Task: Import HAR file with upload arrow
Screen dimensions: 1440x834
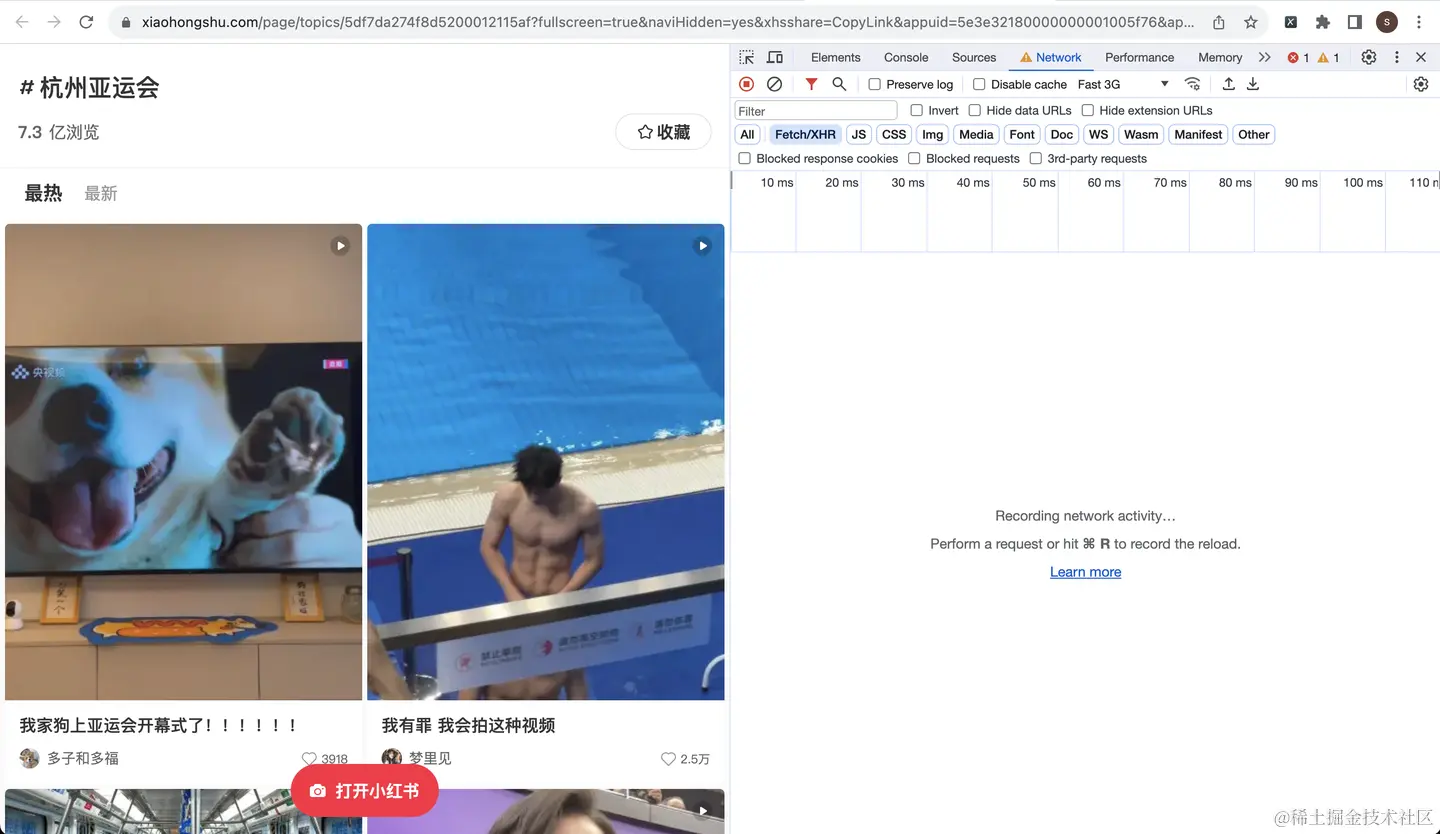Action: [1229, 84]
